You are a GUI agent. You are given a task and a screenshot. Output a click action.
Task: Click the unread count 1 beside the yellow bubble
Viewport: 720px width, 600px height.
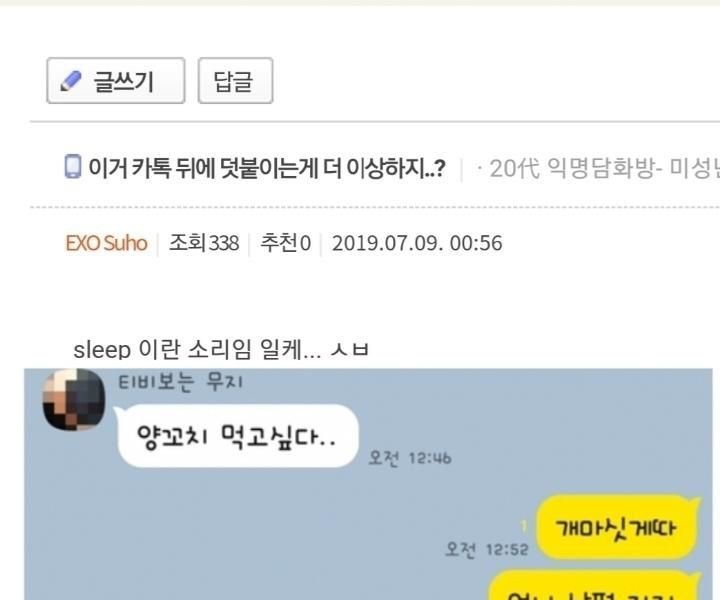click(x=524, y=526)
